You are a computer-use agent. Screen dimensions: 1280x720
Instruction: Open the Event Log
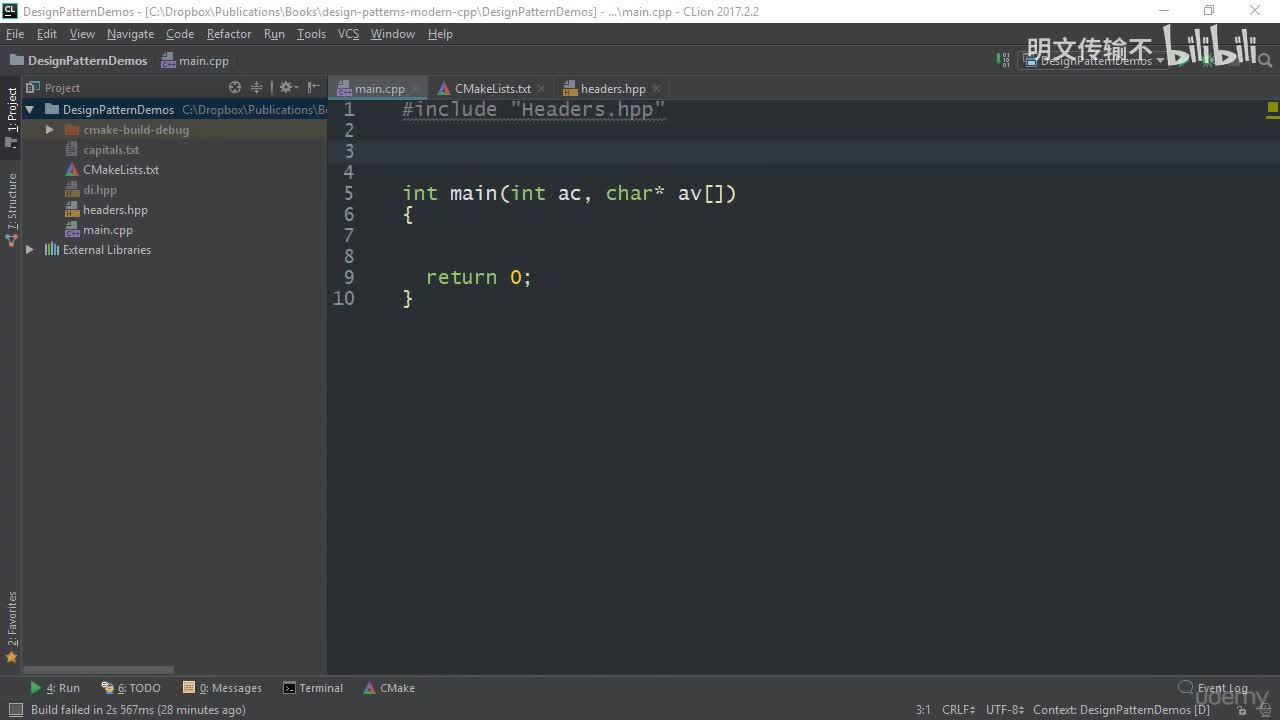[1213, 688]
